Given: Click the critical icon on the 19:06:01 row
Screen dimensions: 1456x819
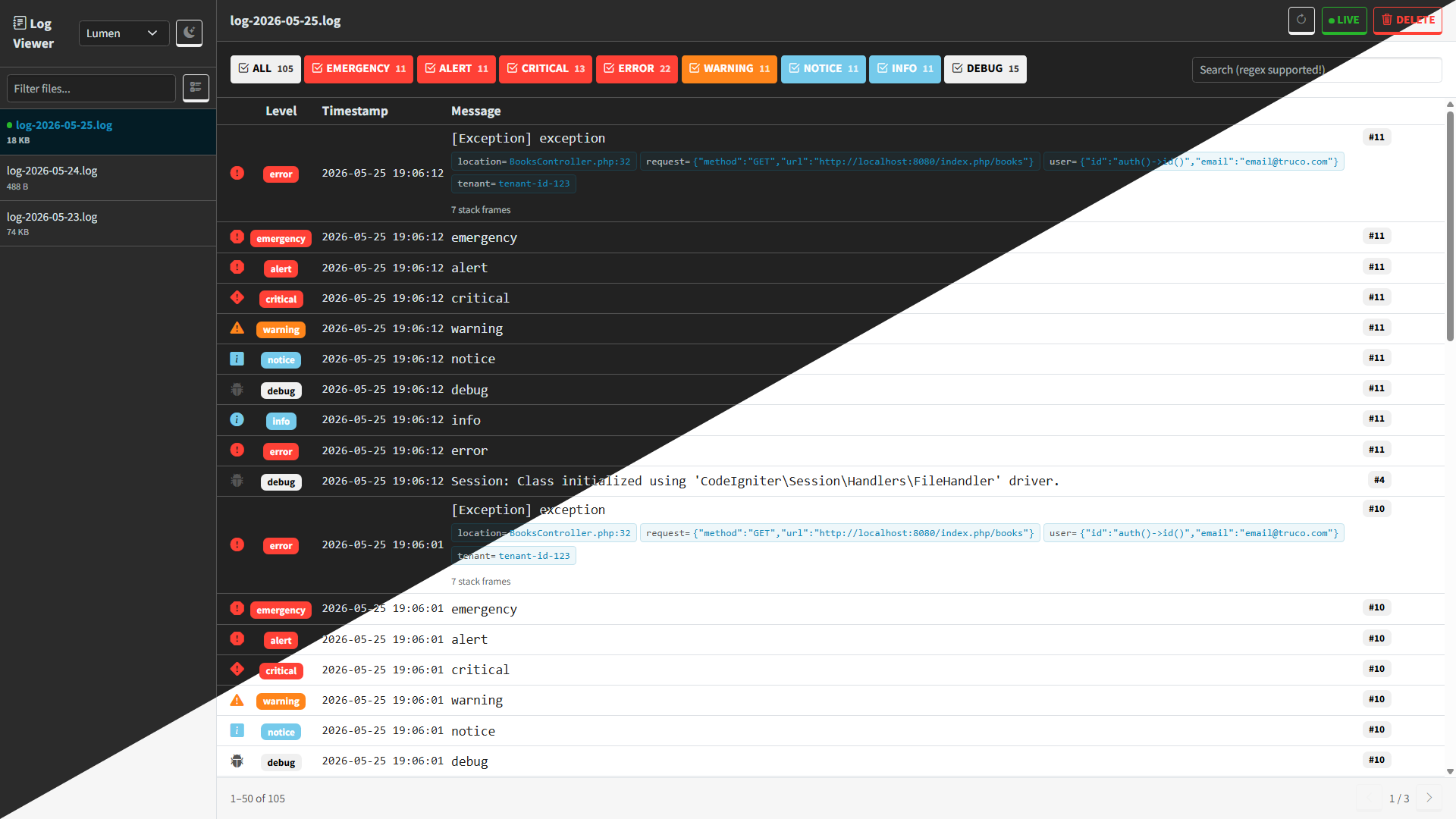Looking at the screenshot, I should (x=237, y=669).
